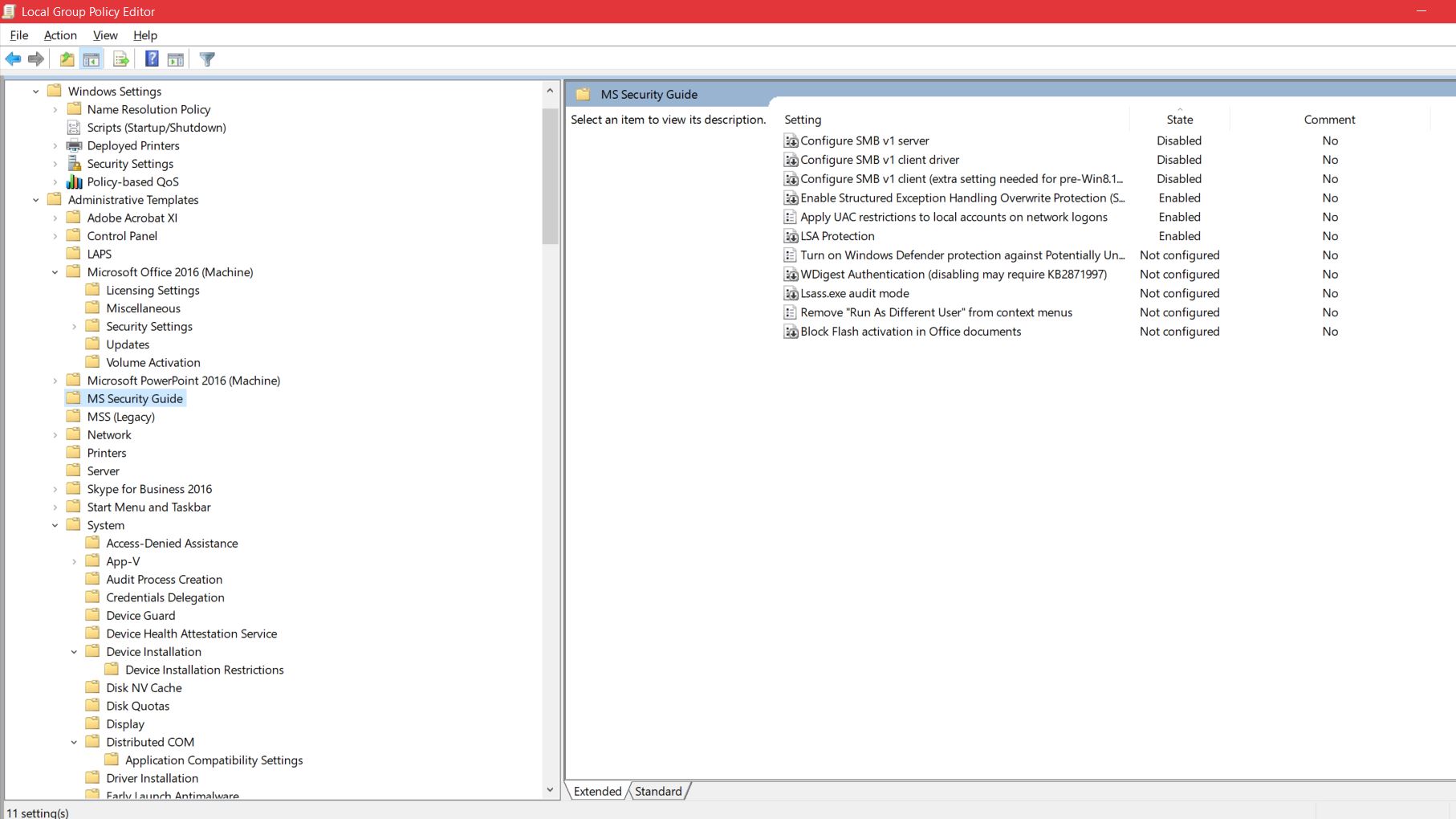Image resolution: width=1456 pixels, height=819 pixels.
Task: Click the tree pane vertical scrollbar thumb
Action: (550, 176)
